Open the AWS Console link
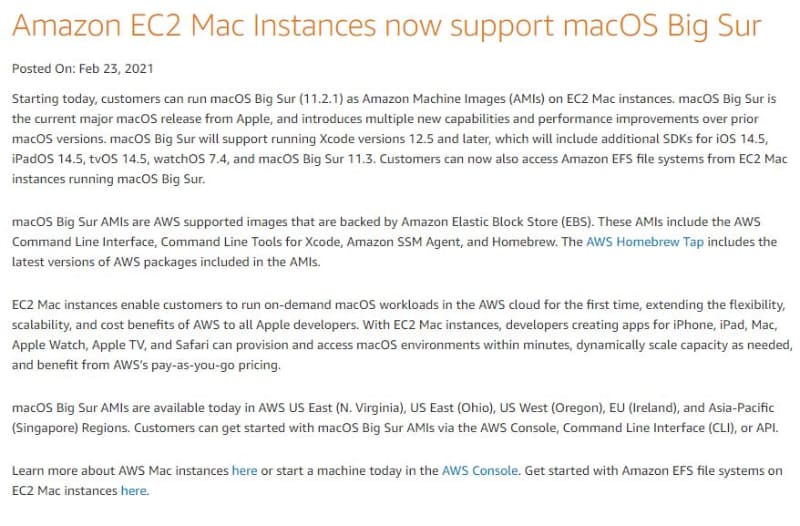 (480, 470)
